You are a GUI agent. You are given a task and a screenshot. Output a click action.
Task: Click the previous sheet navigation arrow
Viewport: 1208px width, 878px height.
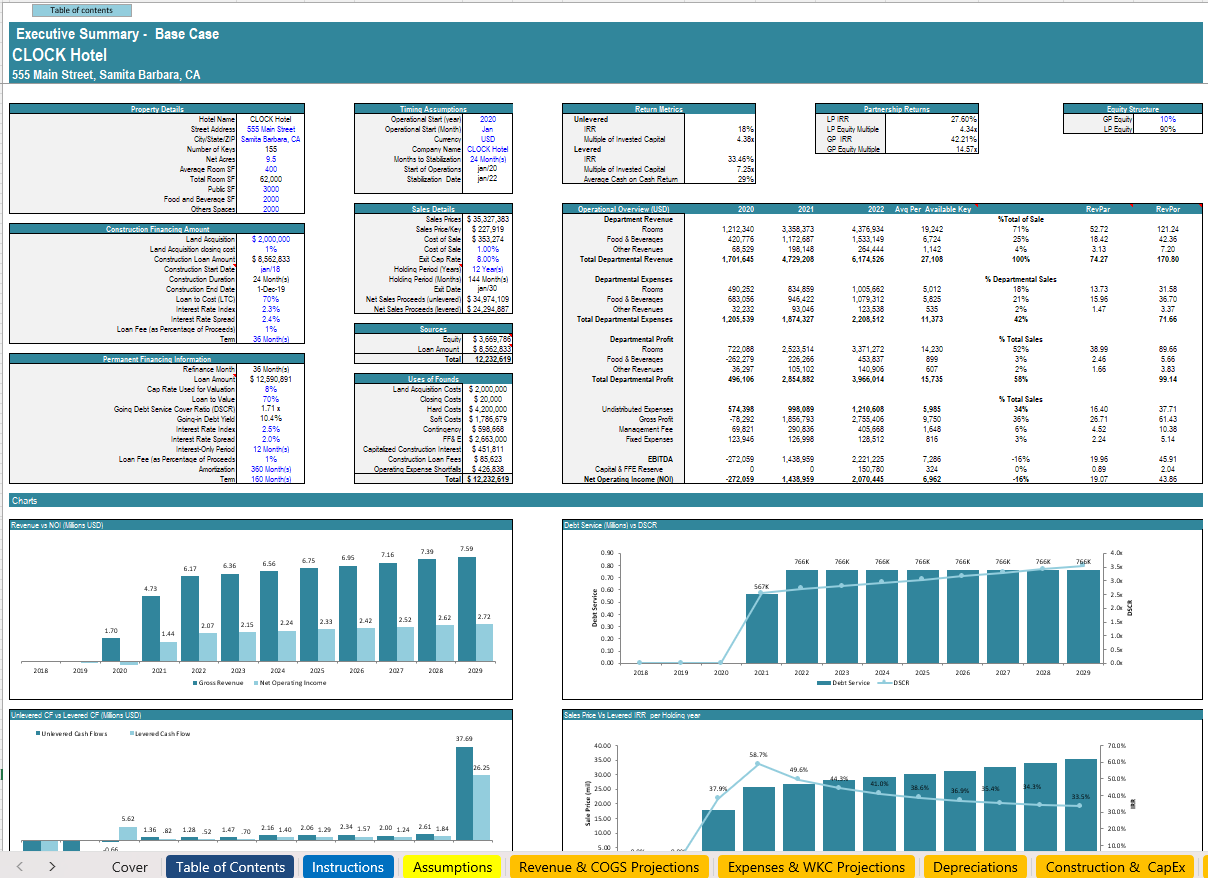(x=20, y=866)
